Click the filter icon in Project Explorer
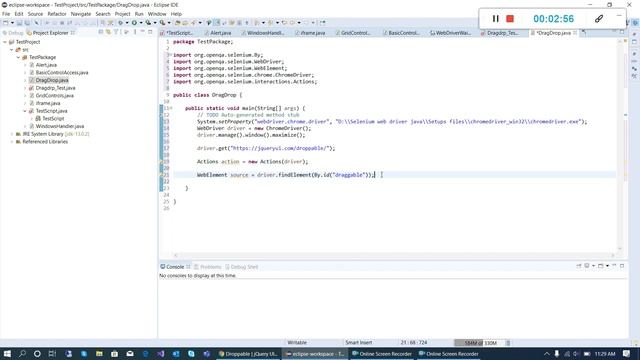Viewport: 640px width, 360px height. point(116,32)
